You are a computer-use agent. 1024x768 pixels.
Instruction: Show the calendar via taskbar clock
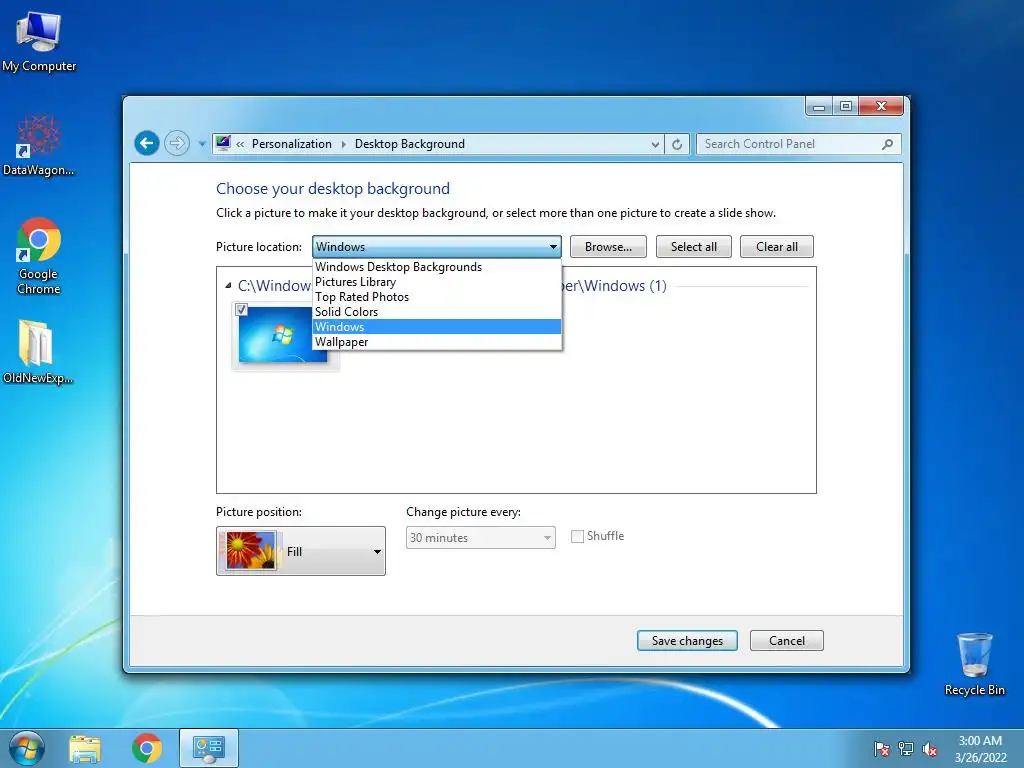point(980,749)
